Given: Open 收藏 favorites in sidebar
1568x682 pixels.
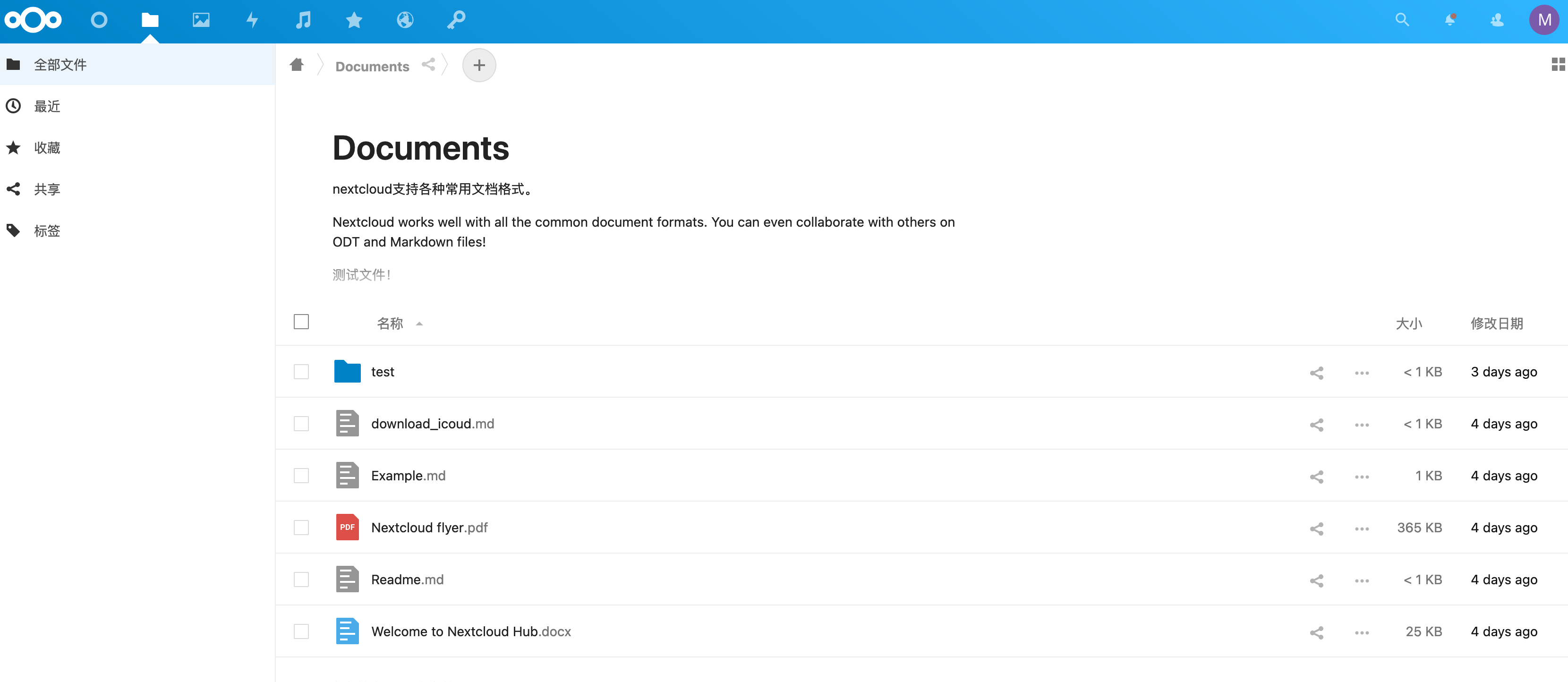Looking at the screenshot, I should point(137,147).
